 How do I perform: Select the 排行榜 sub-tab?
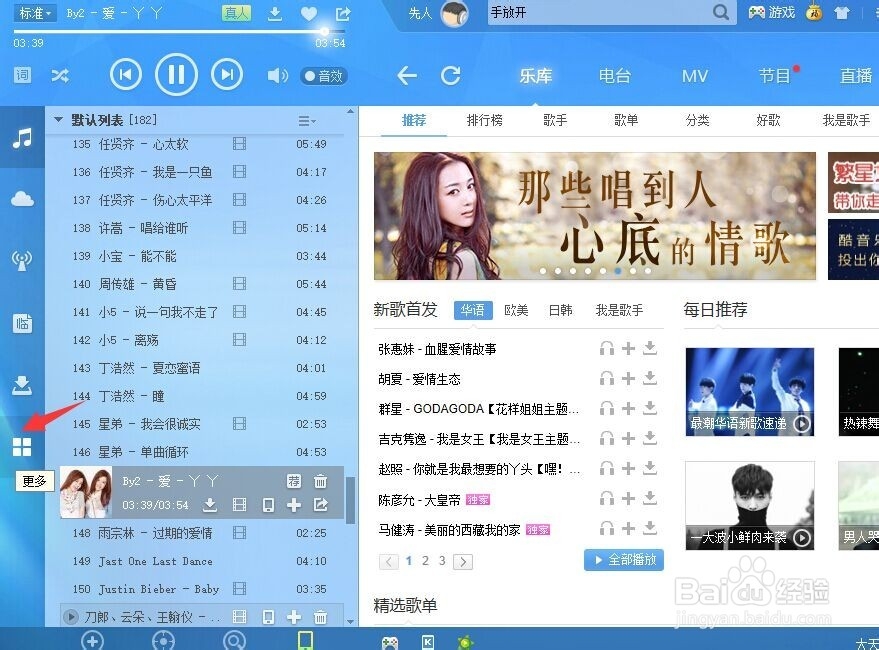(x=484, y=120)
